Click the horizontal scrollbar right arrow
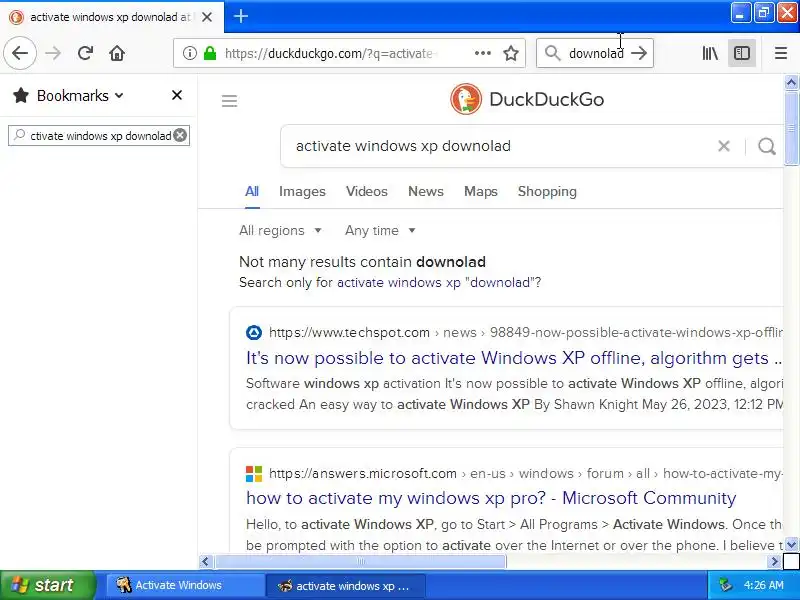The height and width of the screenshot is (600, 800). (x=774, y=562)
